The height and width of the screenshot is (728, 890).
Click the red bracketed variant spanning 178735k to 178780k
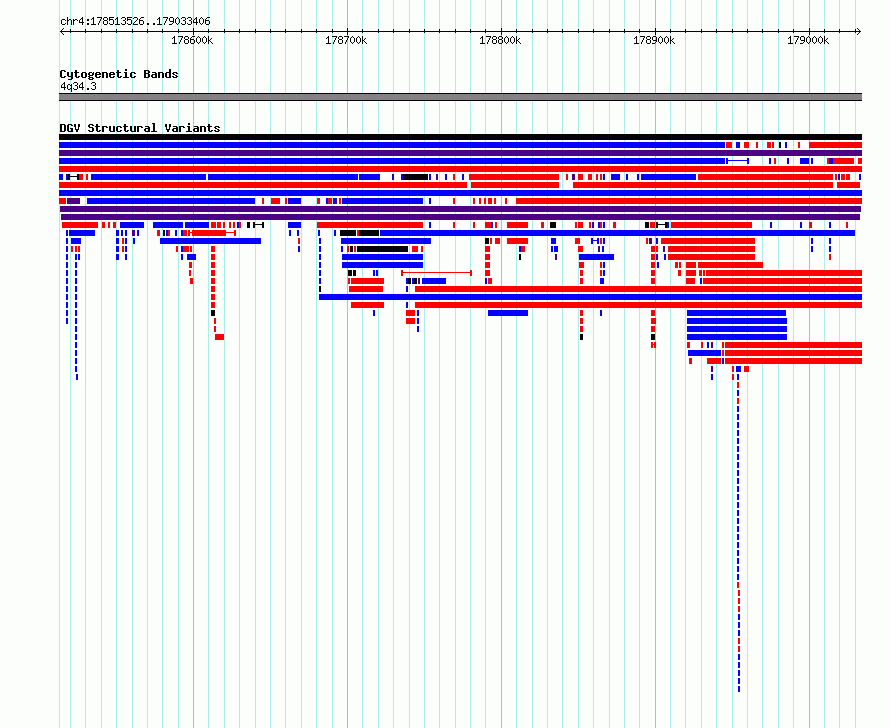click(x=436, y=273)
